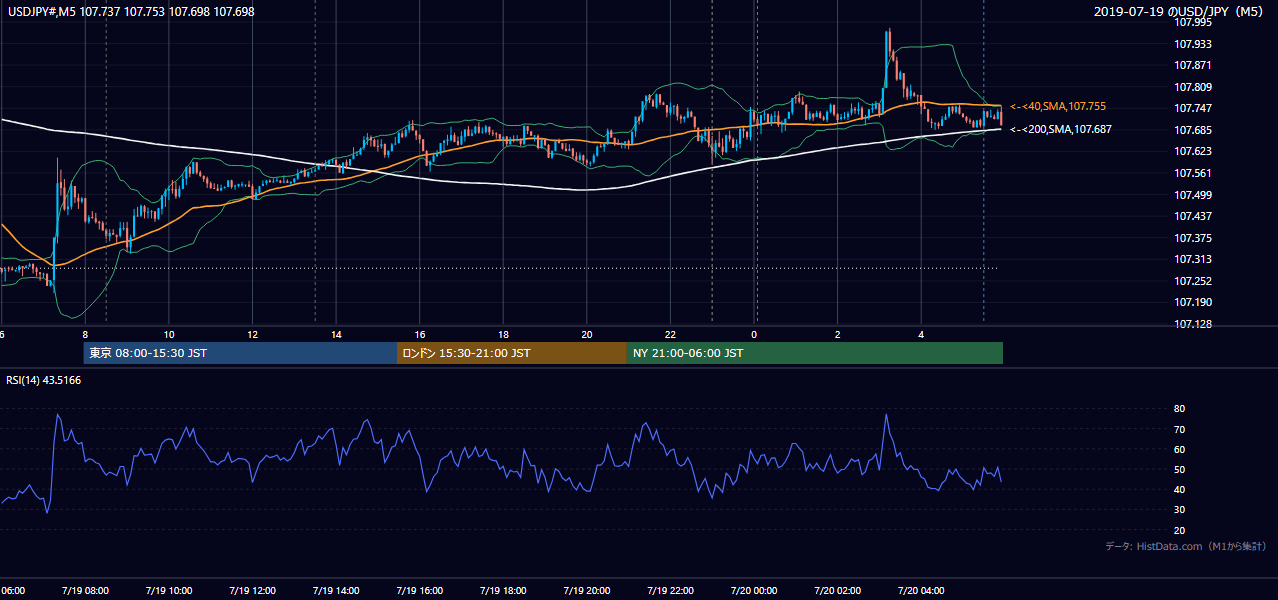Select the ロンドン 15:30-21:00 JST session bar
The height and width of the screenshot is (600, 1278).
pos(512,353)
